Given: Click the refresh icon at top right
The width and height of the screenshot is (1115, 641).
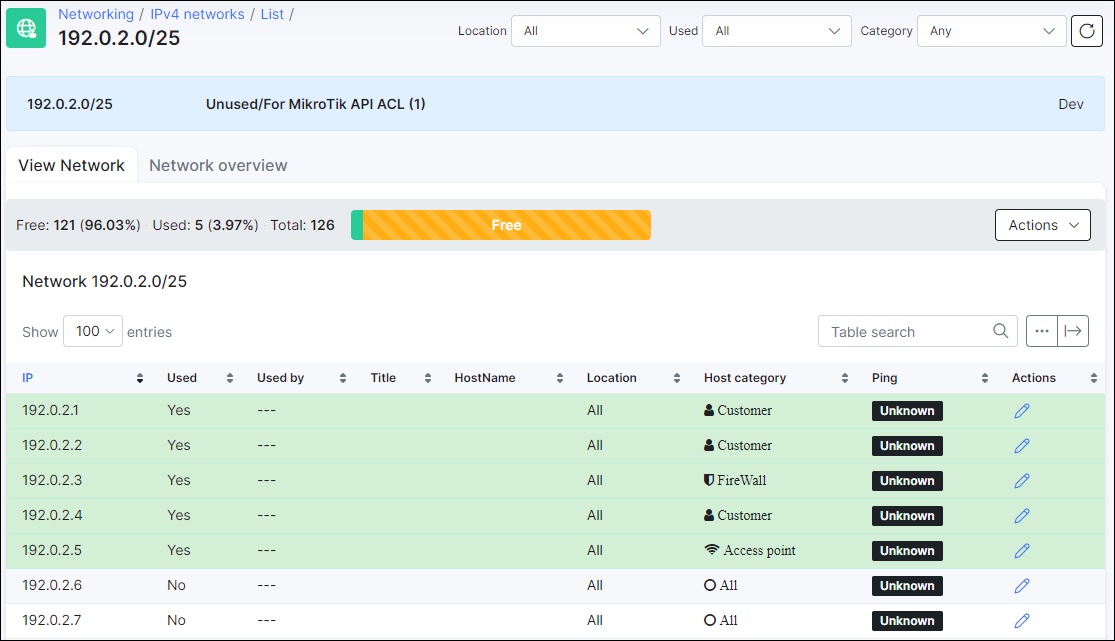Looking at the screenshot, I should pos(1087,31).
